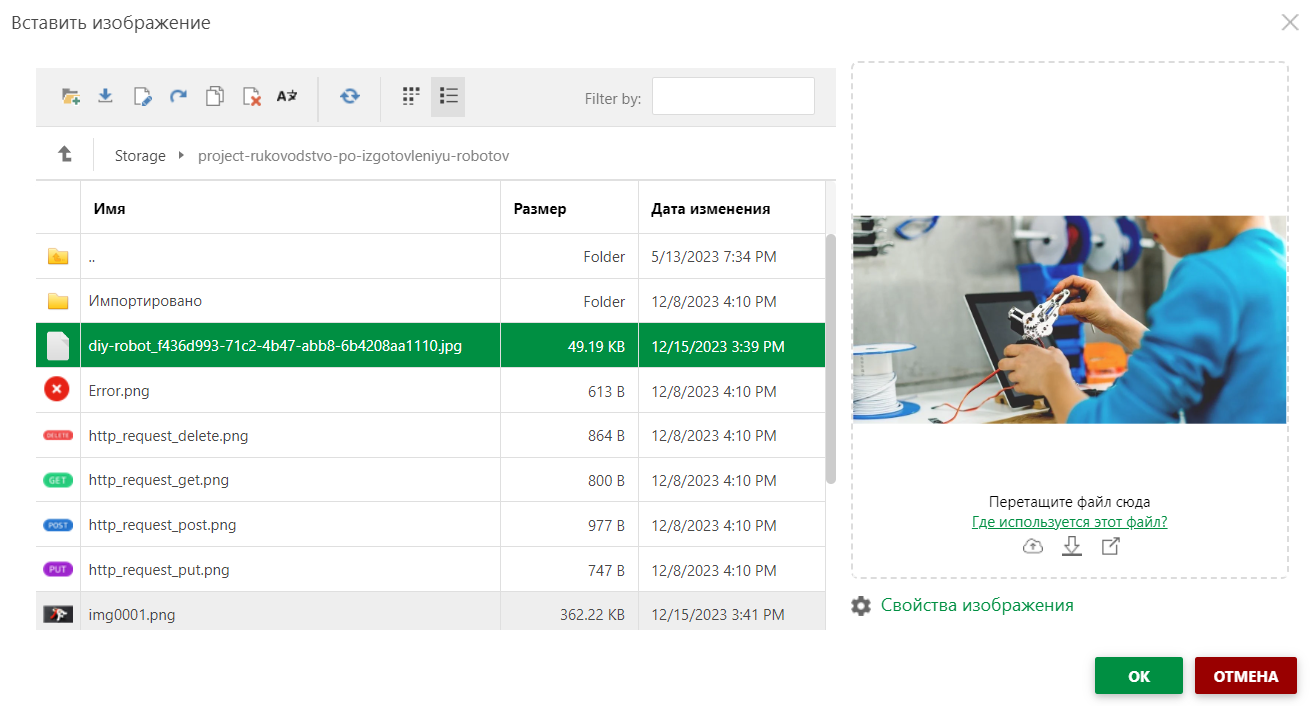Refresh the file list
The image size is (1313, 706).
coord(349,96)
